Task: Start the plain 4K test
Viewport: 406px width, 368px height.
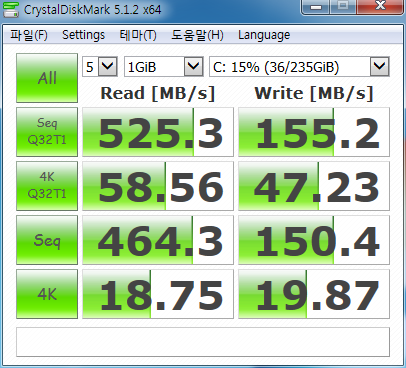Action: tap(47, 294)
